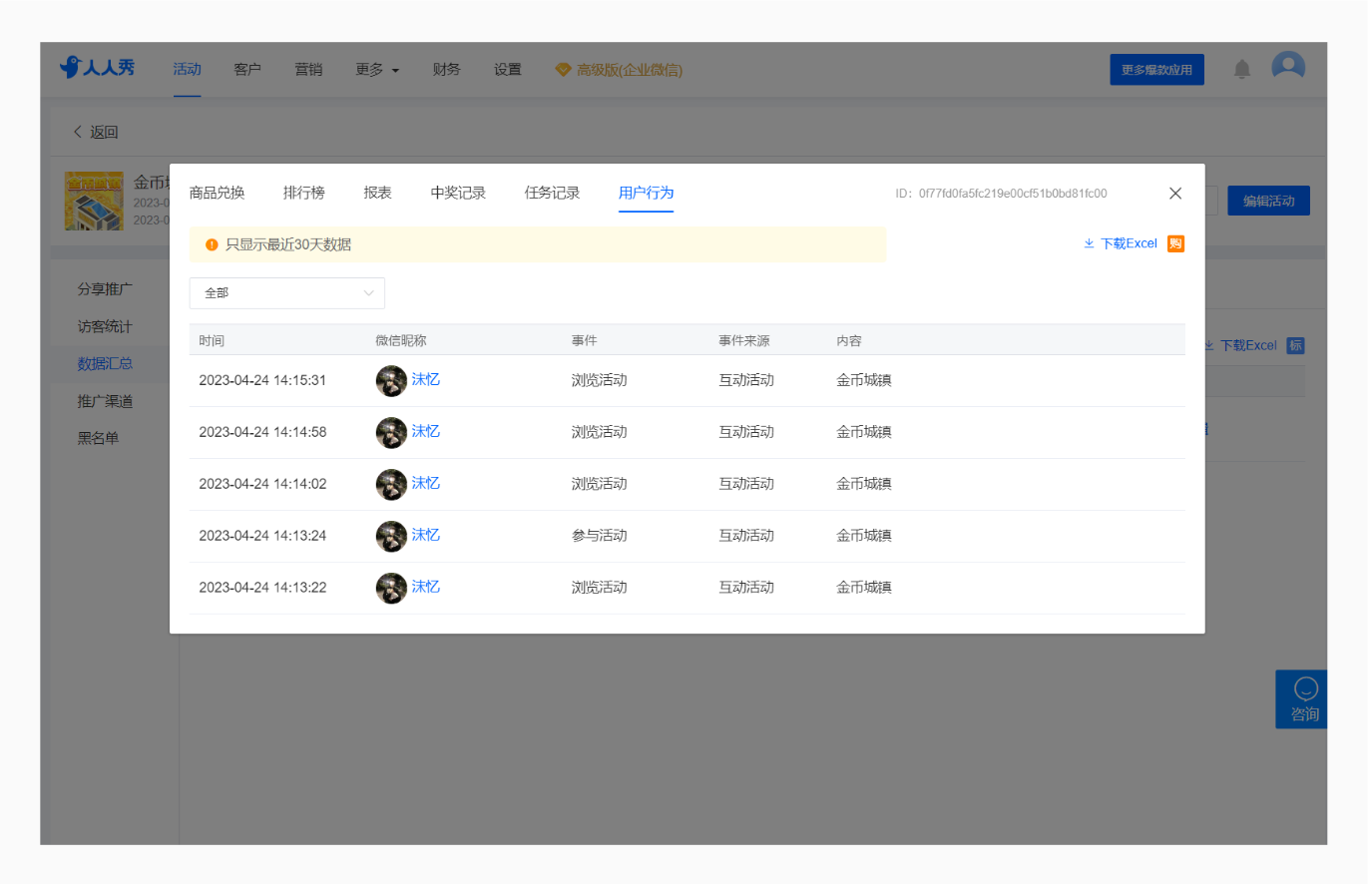Open the notification bell
Image resolution: width=1372 pixels, height=884 pixels.
[1241, 69]
